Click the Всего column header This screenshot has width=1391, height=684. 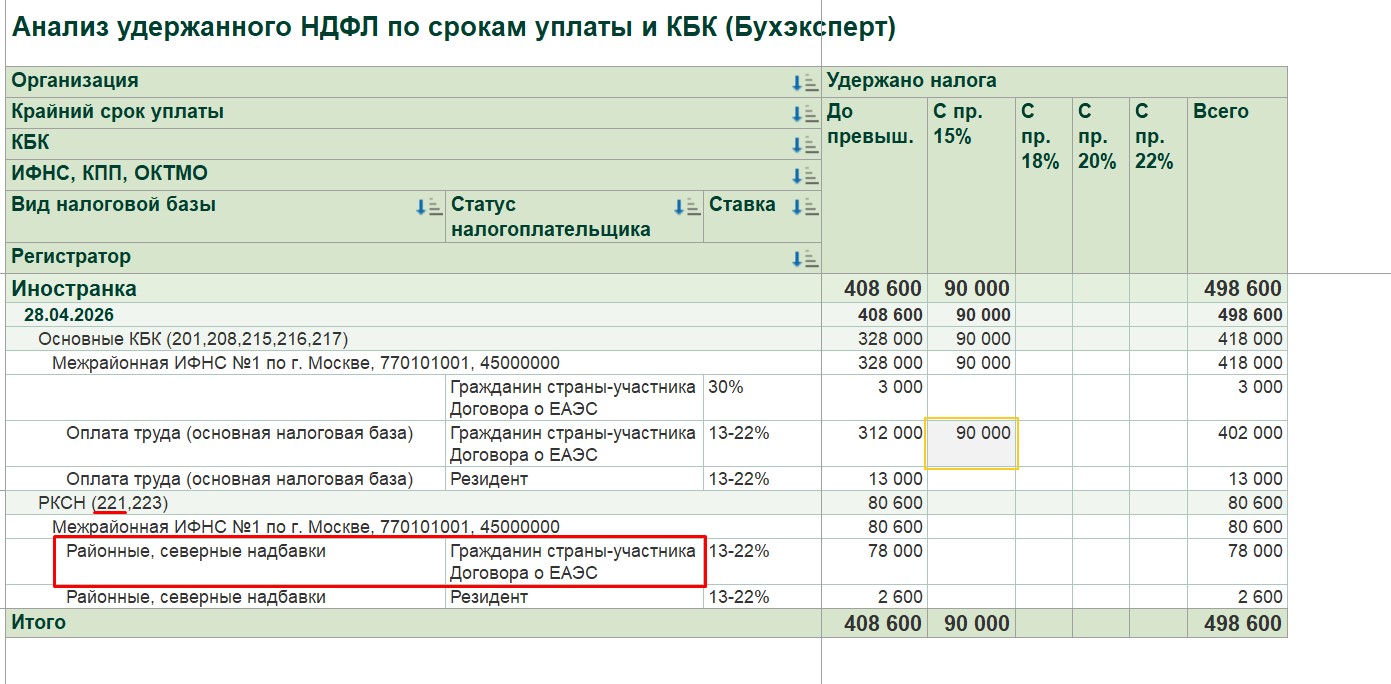[1237, 185]
